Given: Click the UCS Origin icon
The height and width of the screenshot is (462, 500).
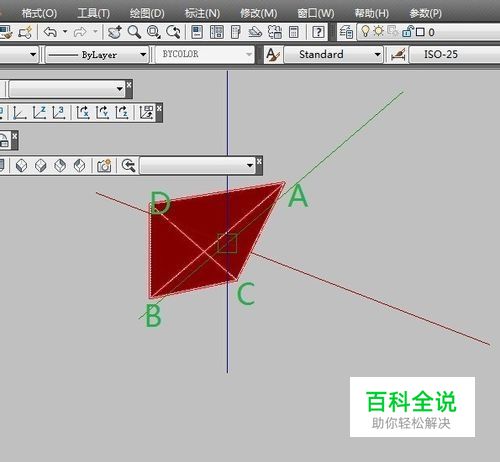Looking at the screenshot, I should 19,113.
